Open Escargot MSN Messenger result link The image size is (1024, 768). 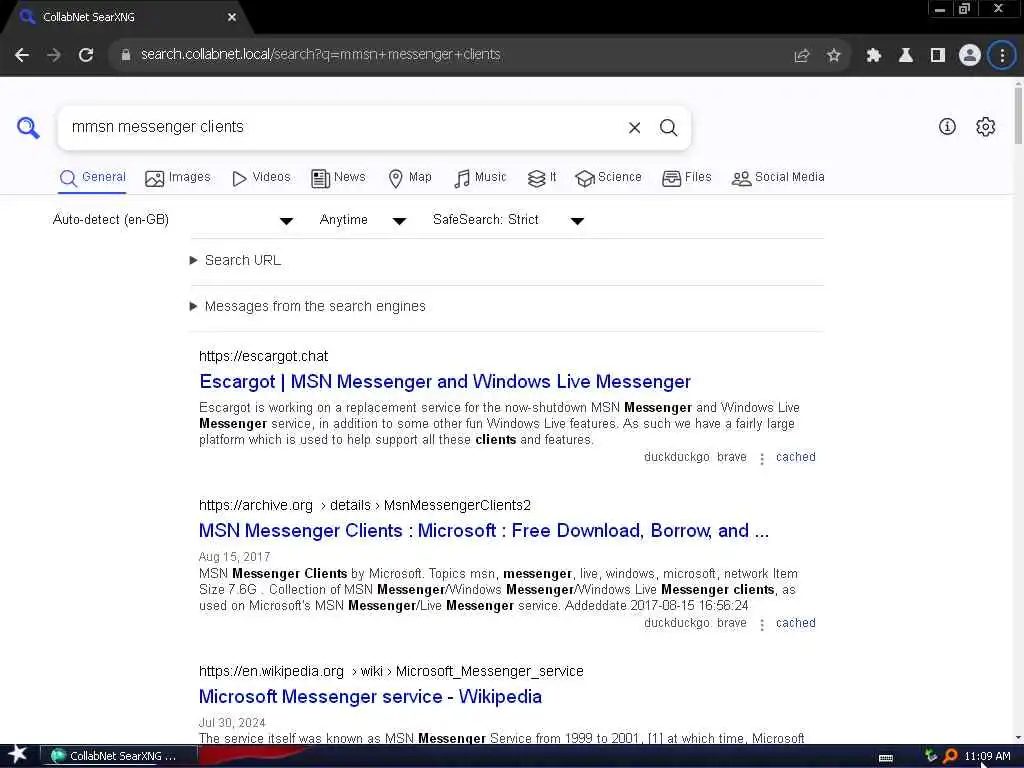[445, 382]
